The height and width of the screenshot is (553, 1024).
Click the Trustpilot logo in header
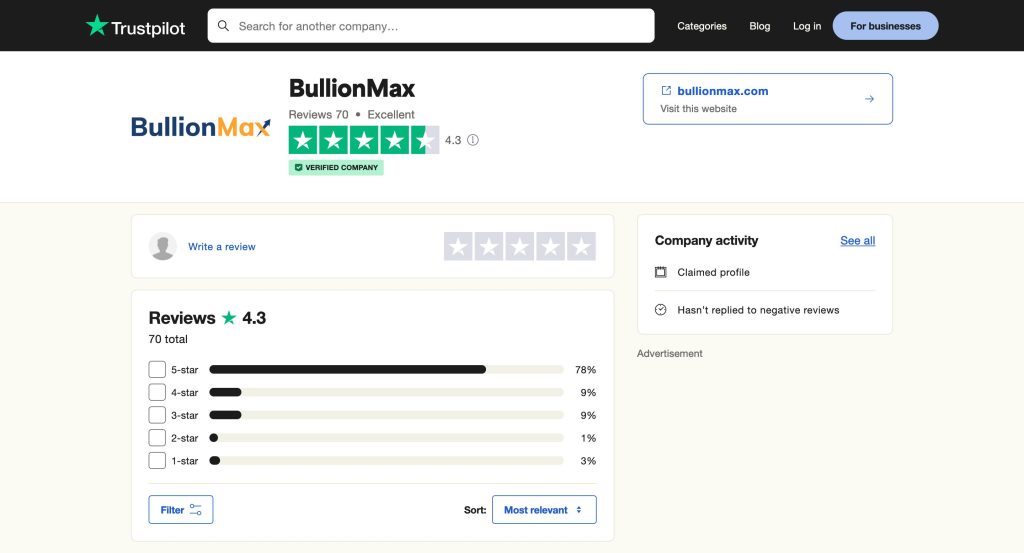(x=135, y=26)
